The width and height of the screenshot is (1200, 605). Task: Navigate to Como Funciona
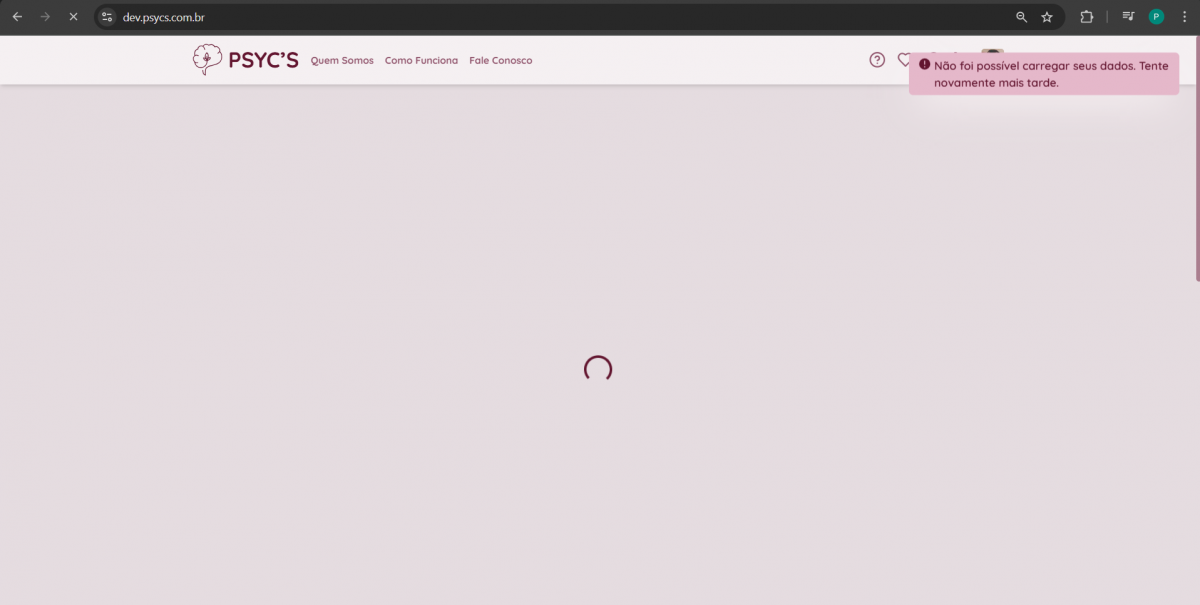tap(421, 61)
